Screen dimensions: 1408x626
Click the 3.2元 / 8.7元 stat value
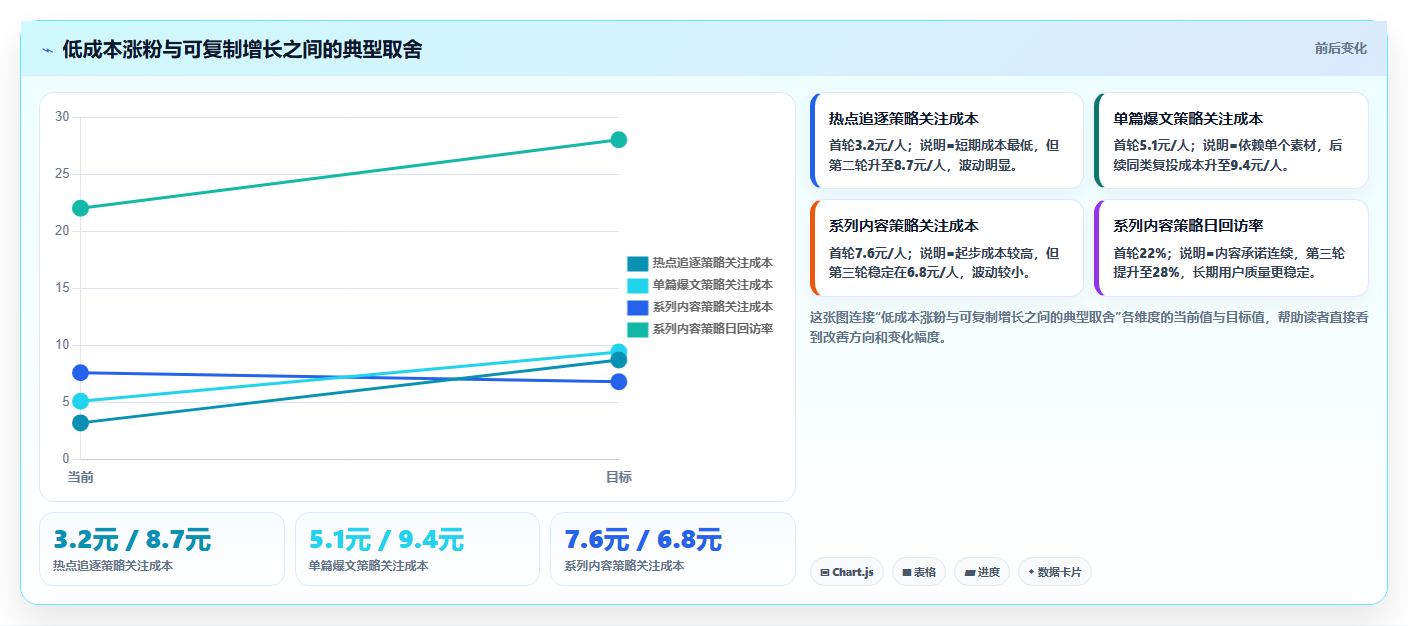click(132, 540)
